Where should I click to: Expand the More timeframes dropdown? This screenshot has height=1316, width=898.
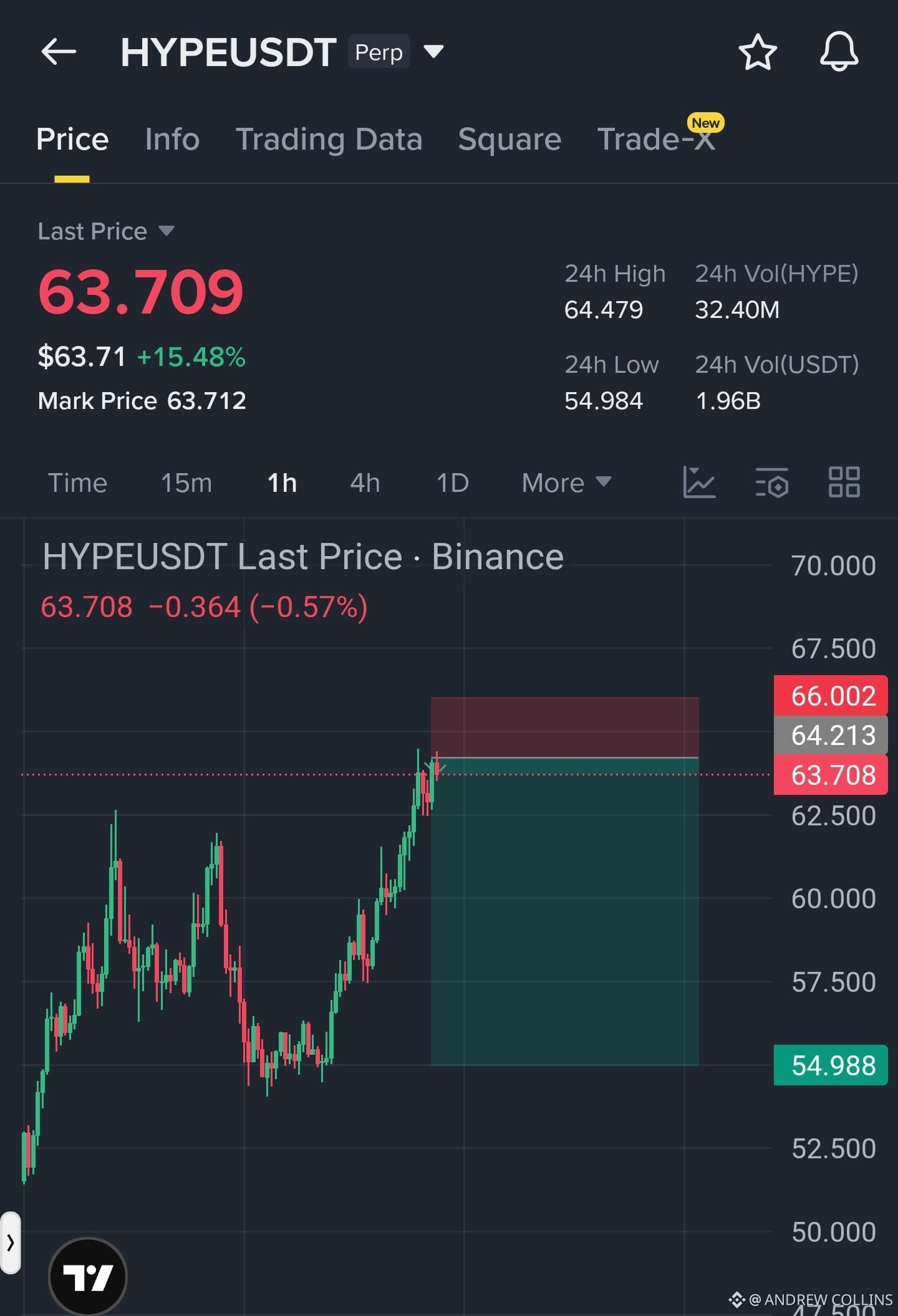coord(566,483)
